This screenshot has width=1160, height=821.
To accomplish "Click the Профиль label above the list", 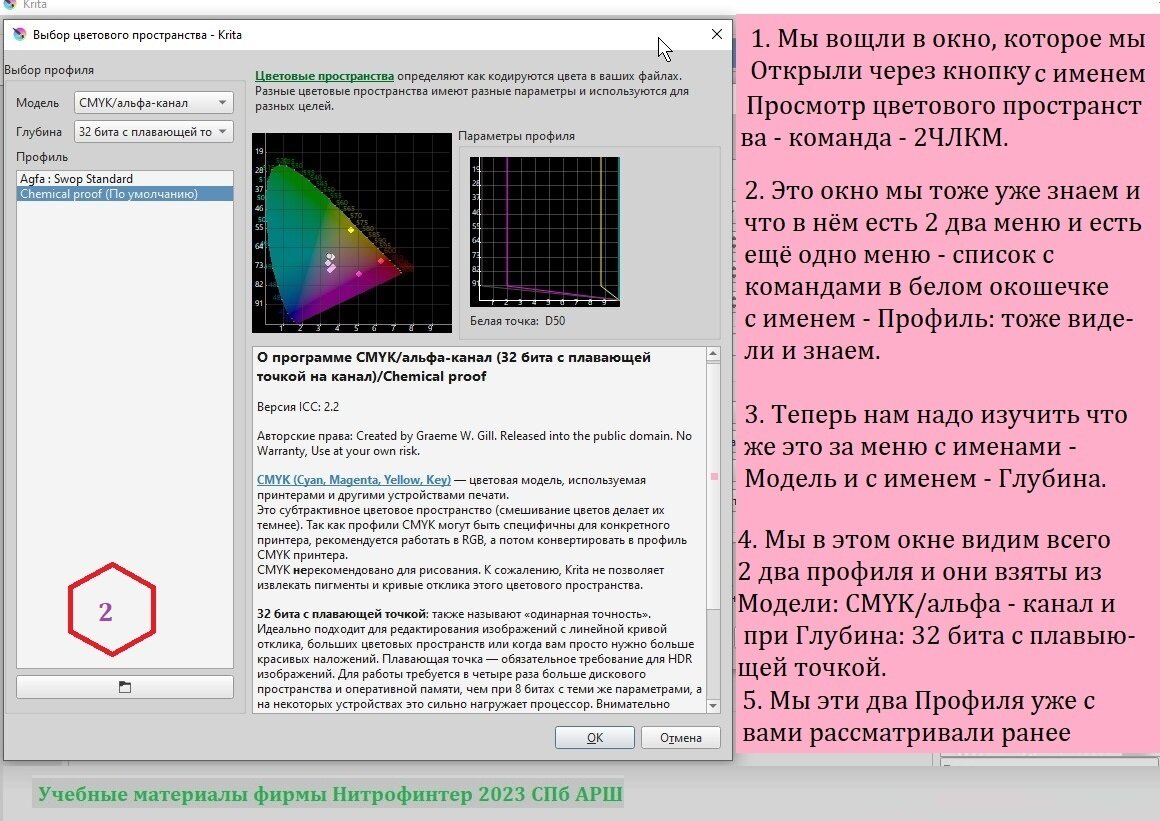I will 42,157.
